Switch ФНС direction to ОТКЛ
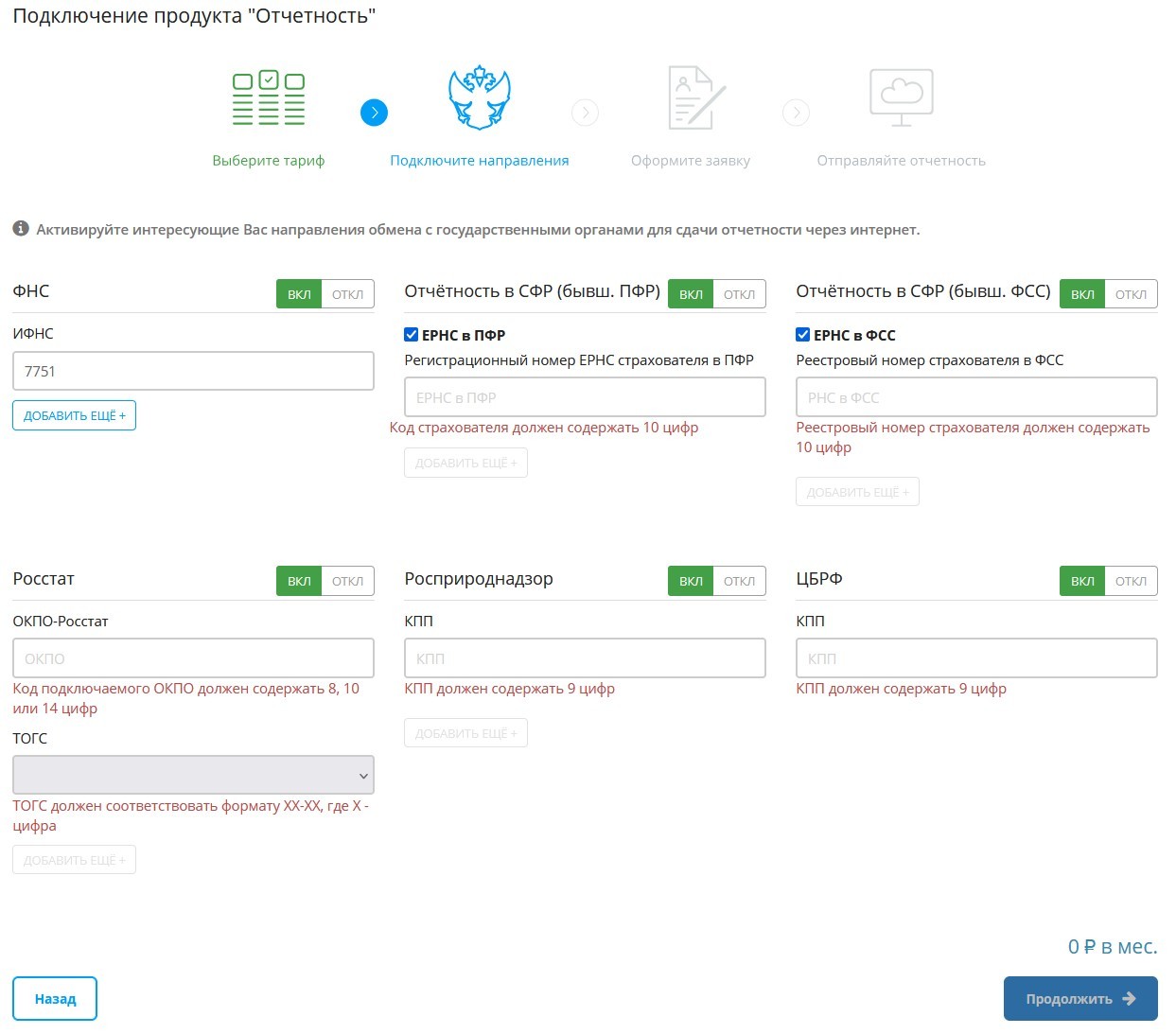This screenshot has width=1176, height=1034. tap(347, 294)
